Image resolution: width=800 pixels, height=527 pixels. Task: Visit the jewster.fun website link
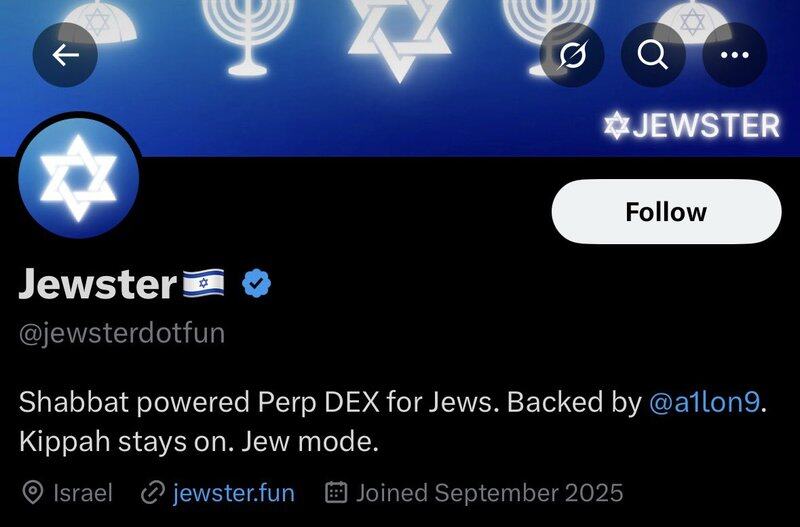233,493
